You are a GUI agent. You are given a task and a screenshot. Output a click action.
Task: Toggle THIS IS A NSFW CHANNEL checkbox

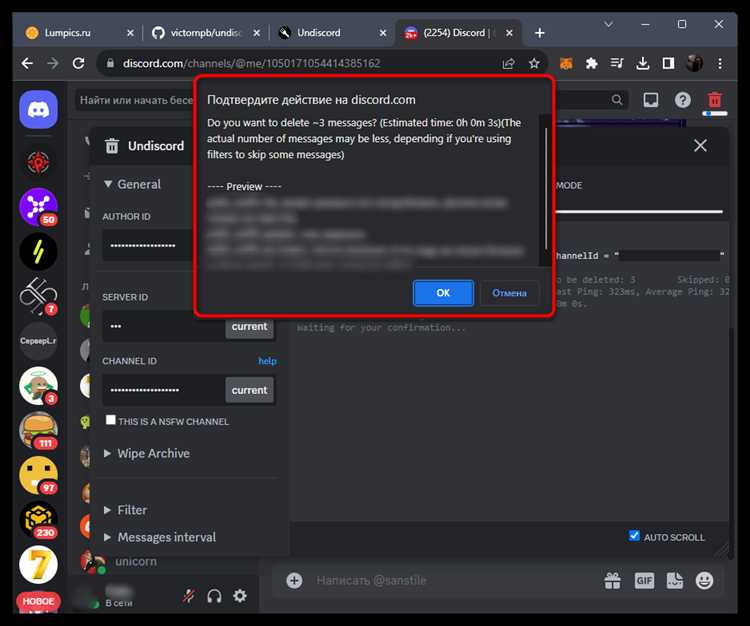pyautogui.click(x=110, y=420)
